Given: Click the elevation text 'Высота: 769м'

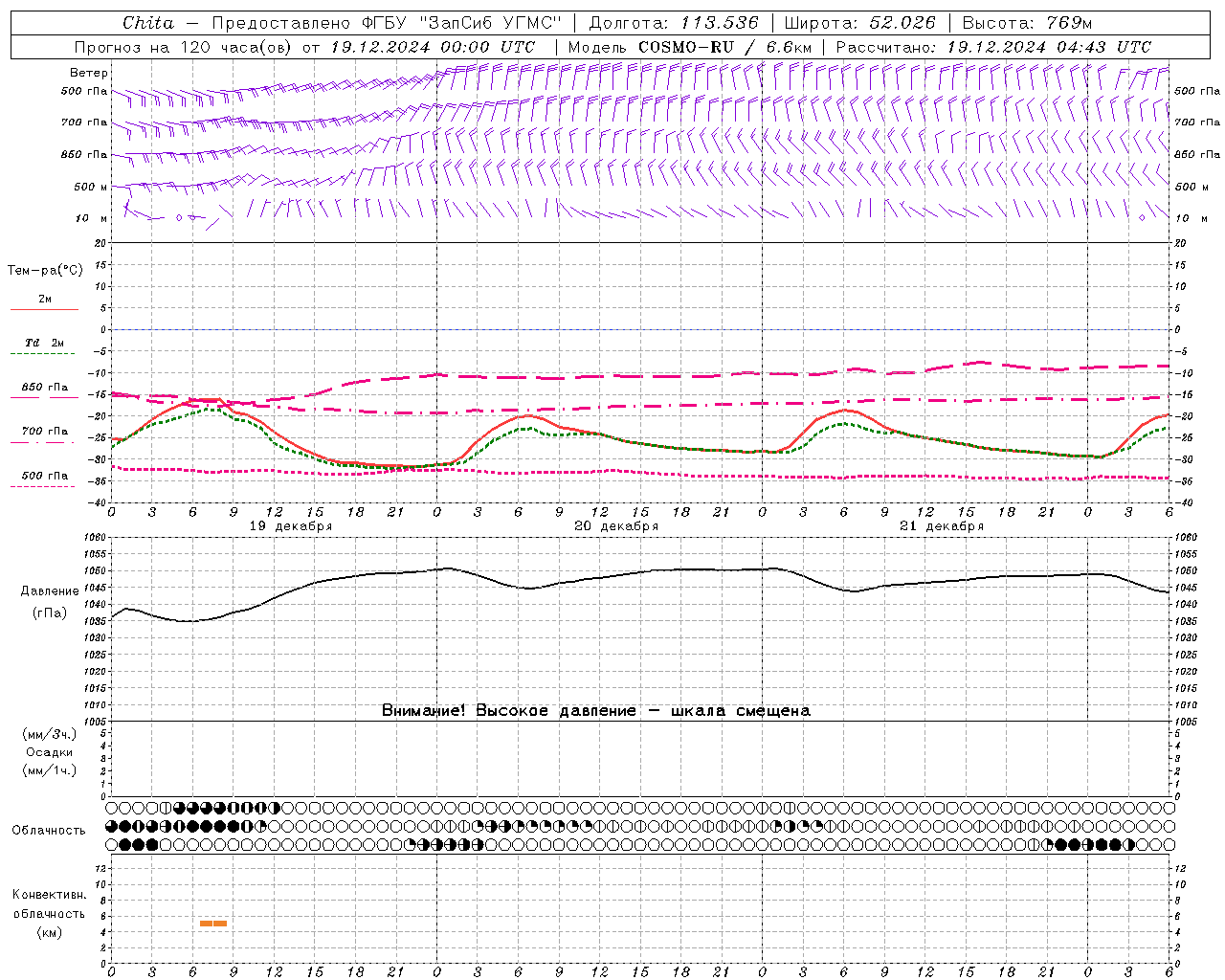Looking at the screenshot, I should click(1027, 23).
